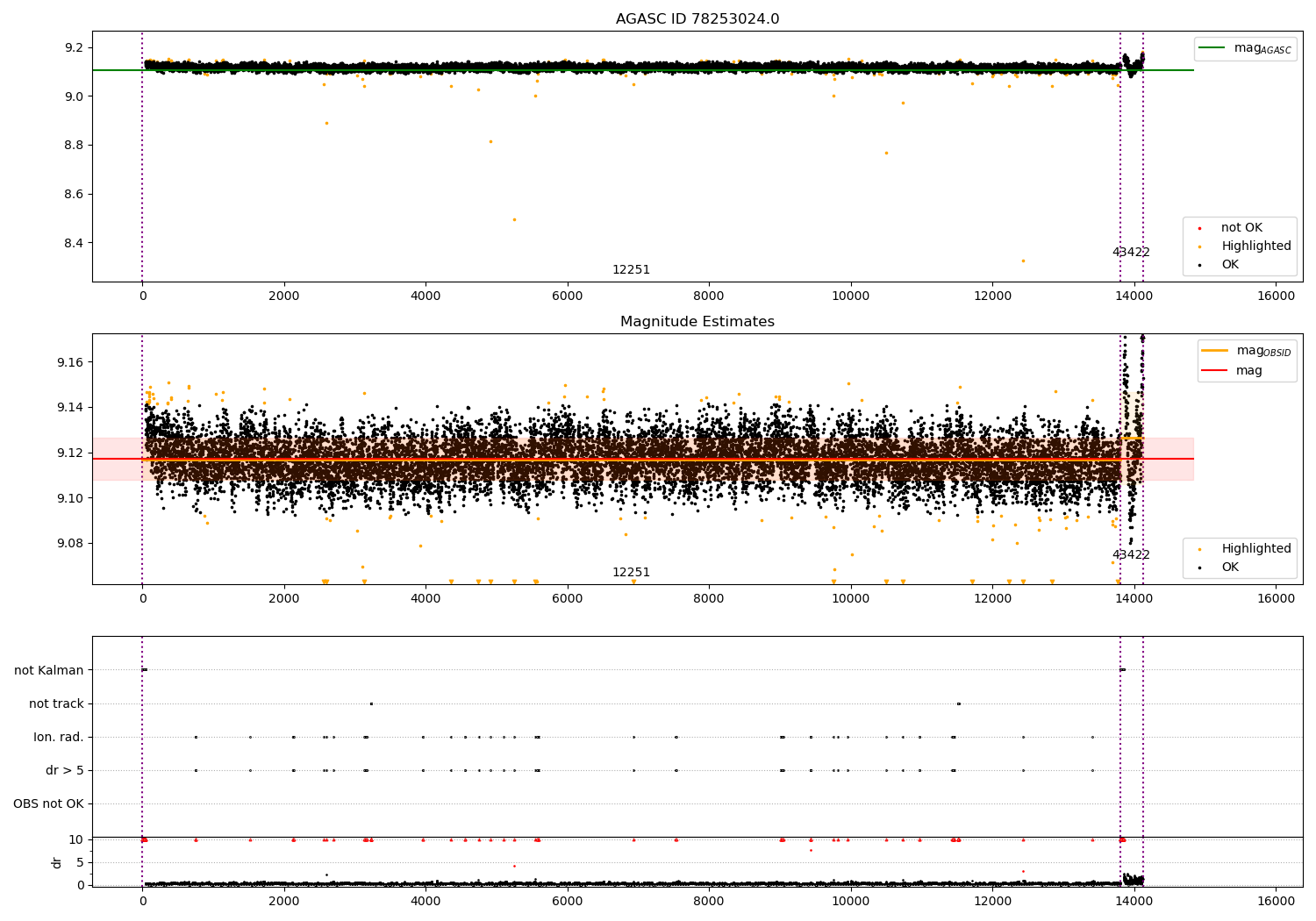The height and width of the screenshot is (921, 1316).
Task: Click the 'not Kalman' row label
Action: pyautogui.click(x=49, y=670)
